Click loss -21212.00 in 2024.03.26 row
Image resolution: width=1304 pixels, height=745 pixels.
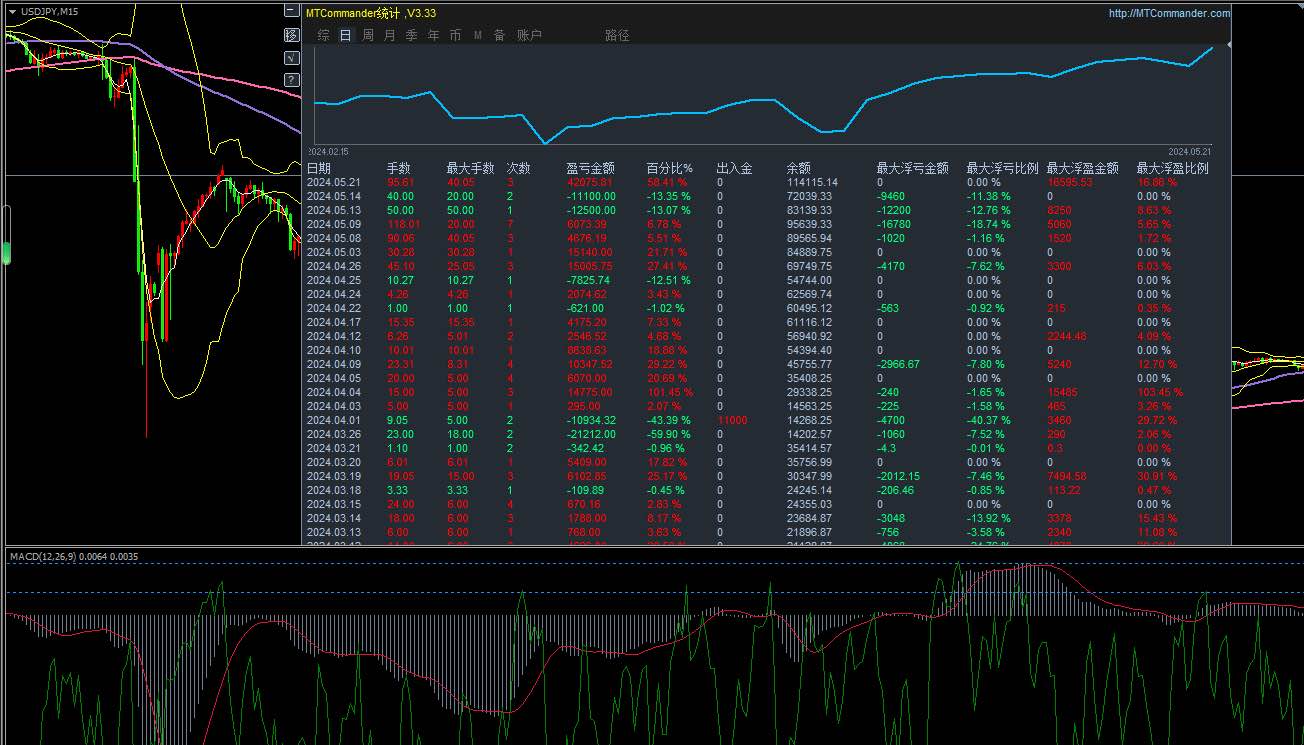tap(591, 434)
